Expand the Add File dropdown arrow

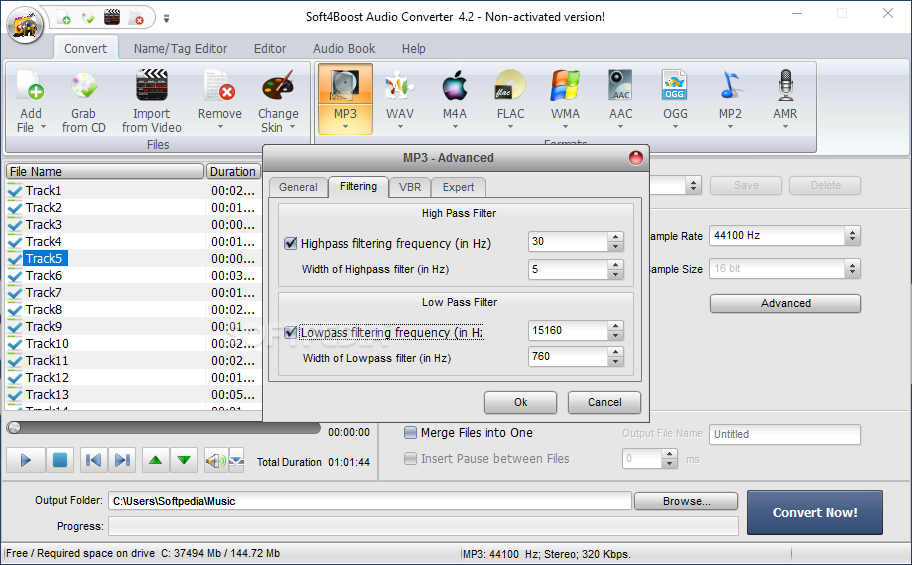click(43, 127)
